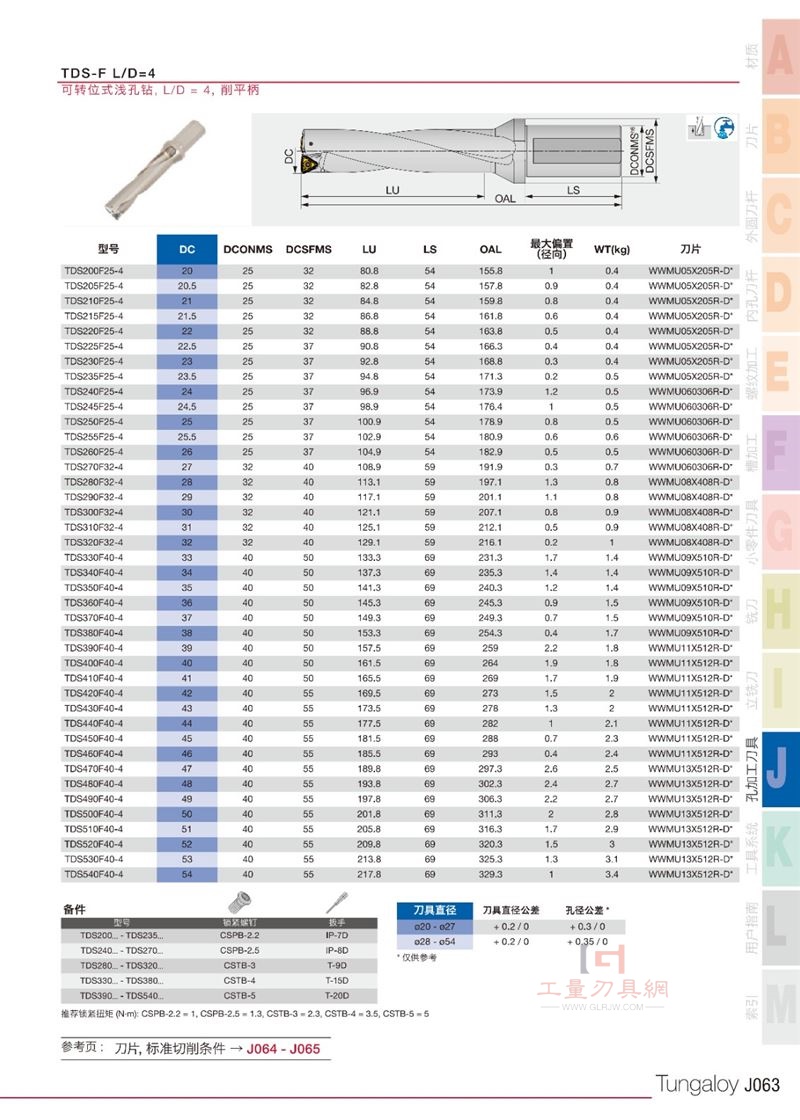The height and width of the screenshot is (1120, 800).
Task: Click the 备件 spare parts heading
Action: [x=74, y=909]
